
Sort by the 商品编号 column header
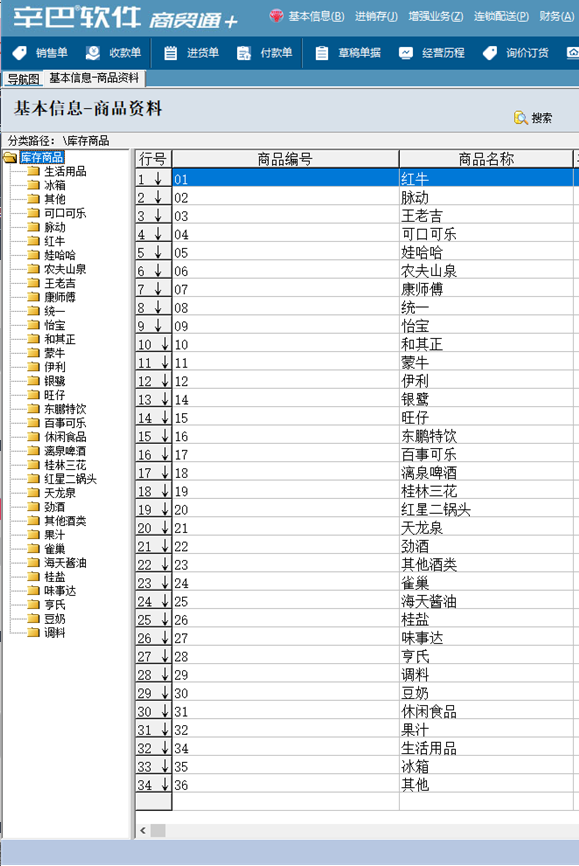click(x=285, y=159)
